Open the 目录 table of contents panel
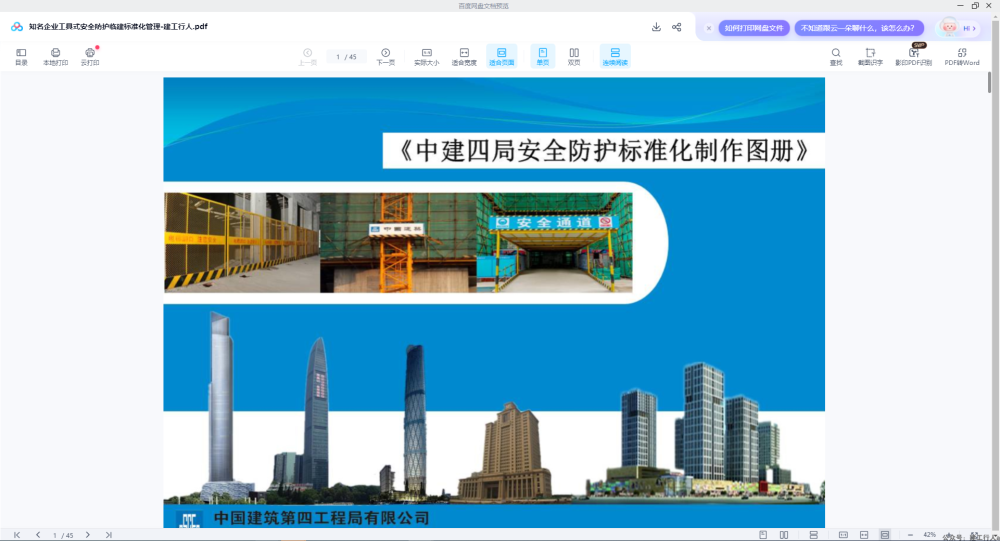The width and height of the screenshot is (1000, 541). click(21, 56)
